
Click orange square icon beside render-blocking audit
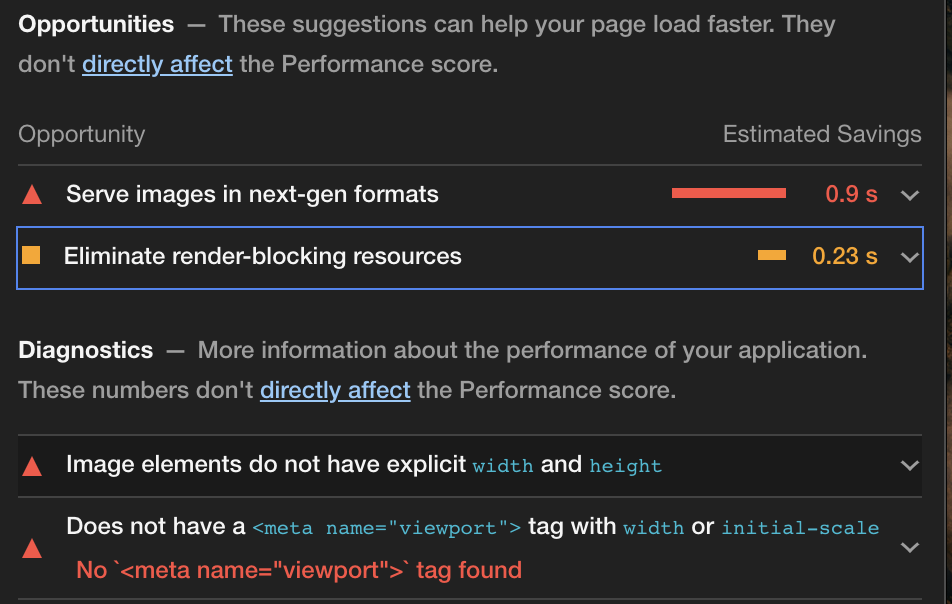(31, 256)
